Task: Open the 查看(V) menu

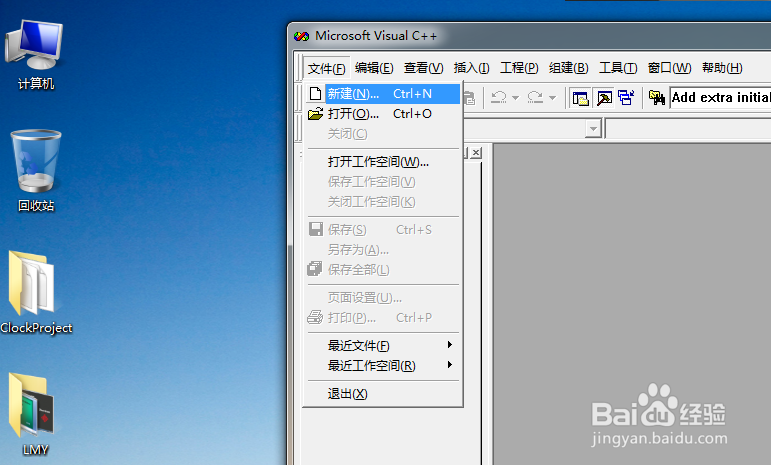Action: (423, 68)
